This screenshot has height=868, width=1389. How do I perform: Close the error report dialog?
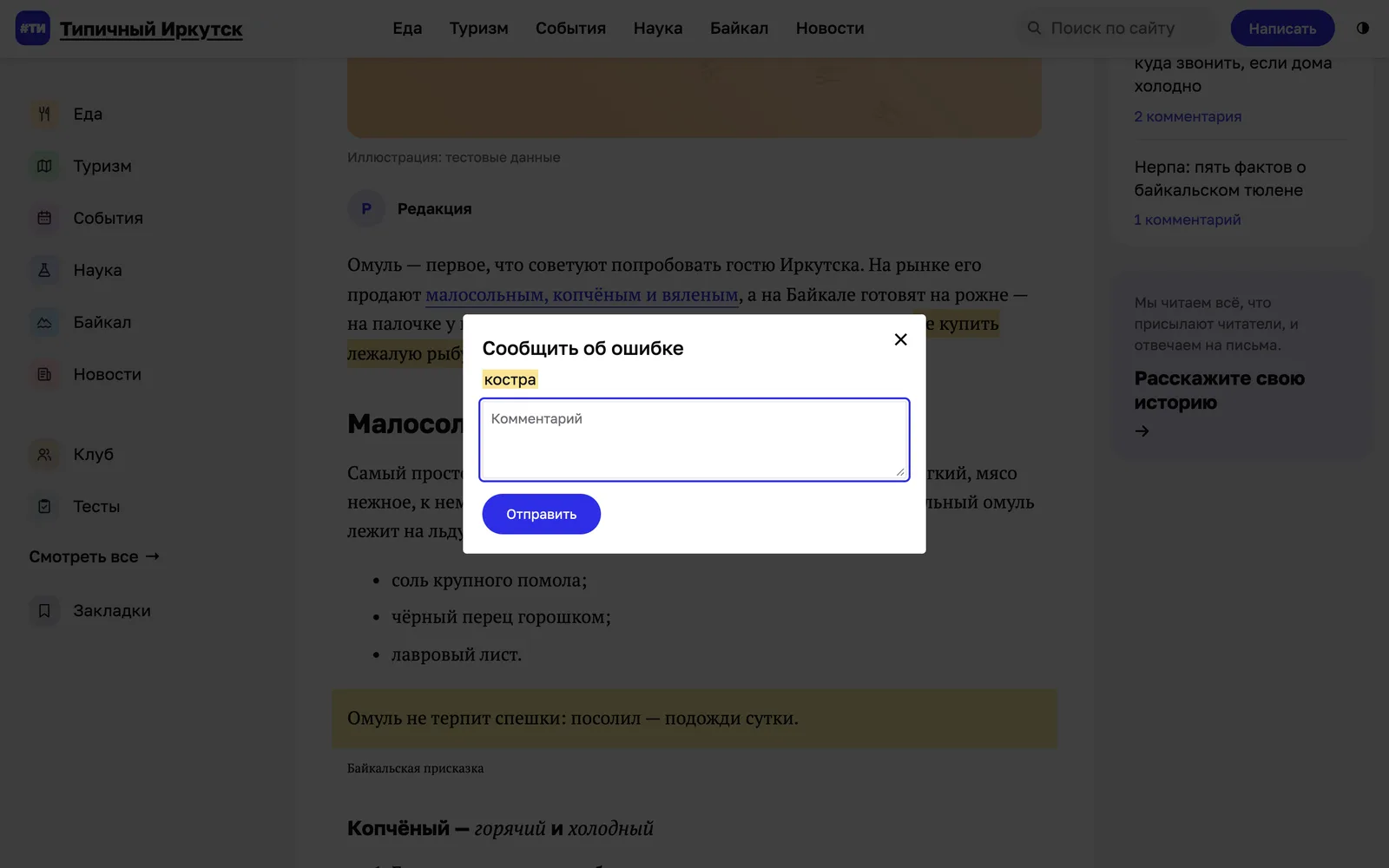901,339
